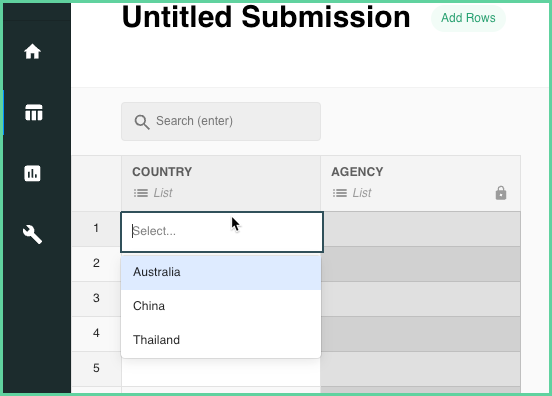The image size is (552, 396).
Task: Open the wrench settings icon
Action: pos(32,234)
